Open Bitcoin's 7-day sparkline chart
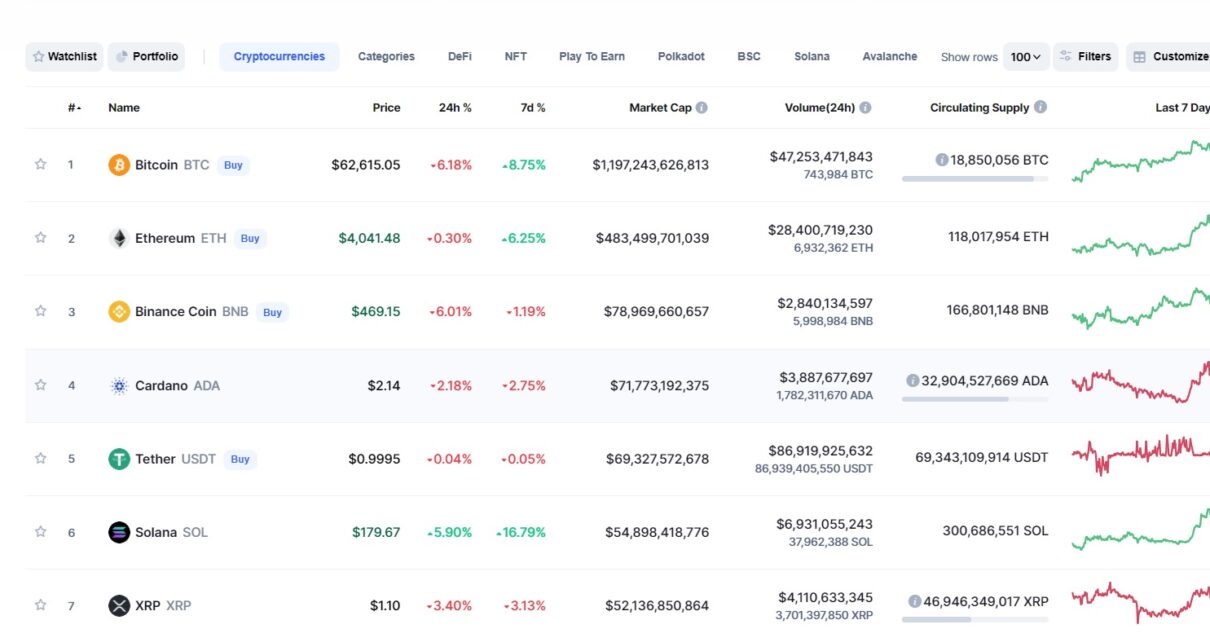1210x642 pixels. click(1140, 162)
